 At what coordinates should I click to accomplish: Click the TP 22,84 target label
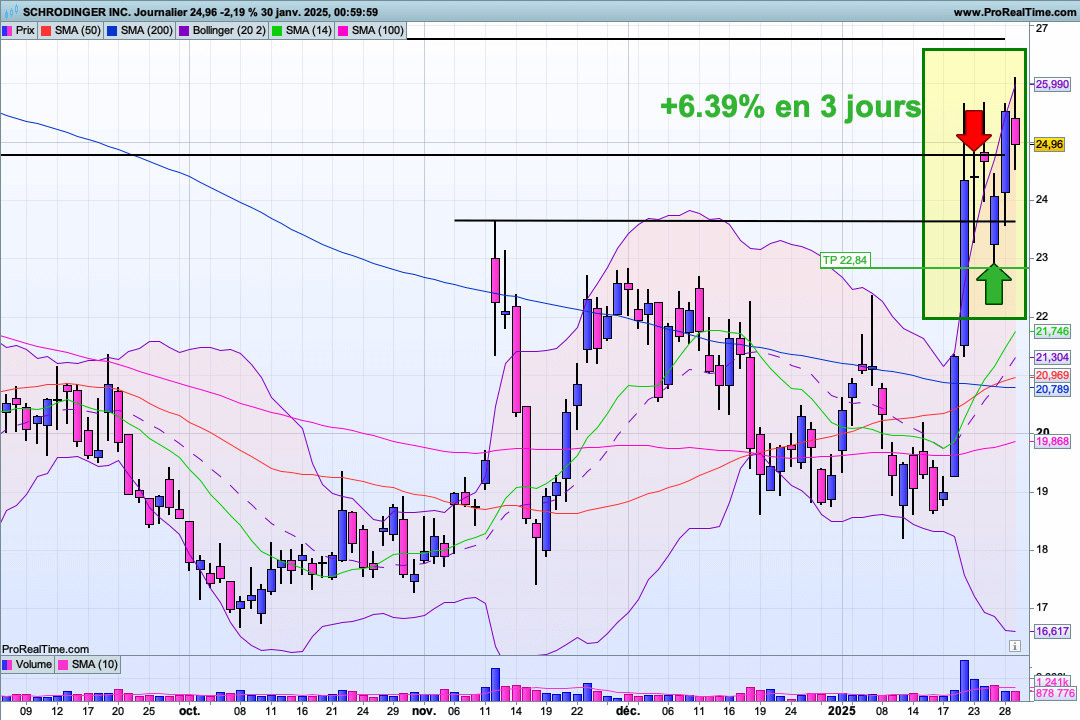click(x=845, y=260)
